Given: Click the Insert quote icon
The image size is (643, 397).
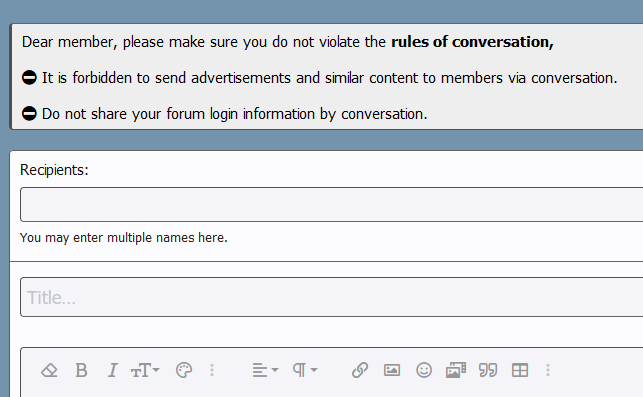Looking at the screenshot, I should (488, 370).
